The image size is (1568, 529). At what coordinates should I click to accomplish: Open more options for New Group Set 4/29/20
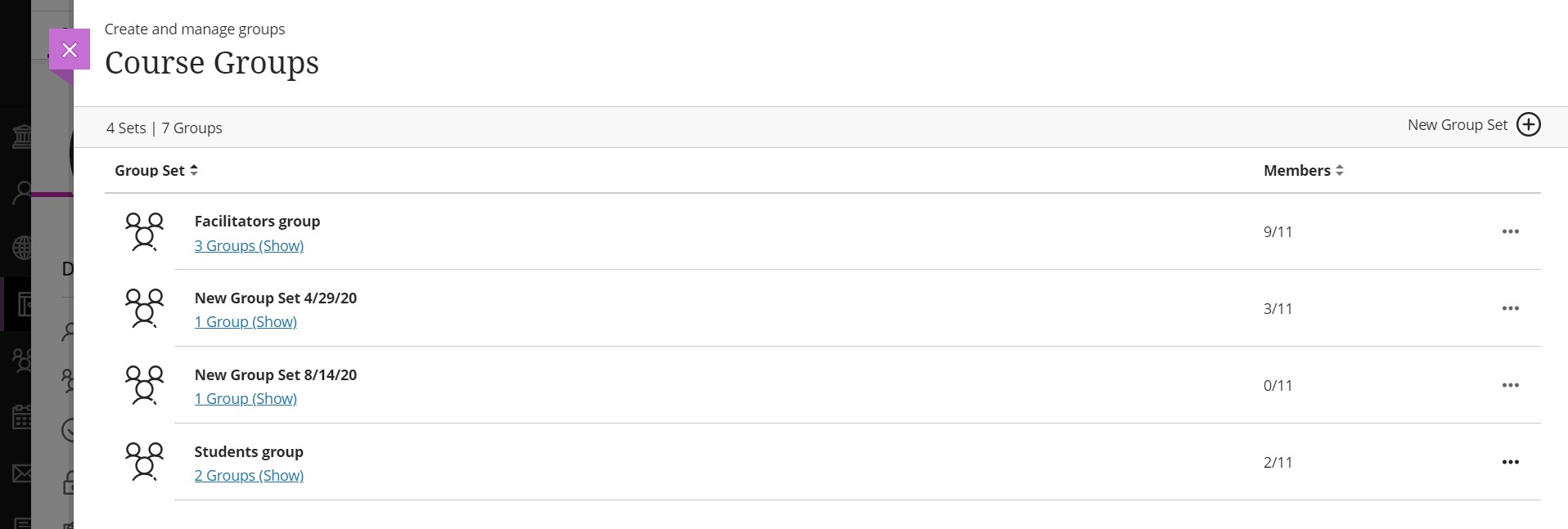pos(1510,308)
